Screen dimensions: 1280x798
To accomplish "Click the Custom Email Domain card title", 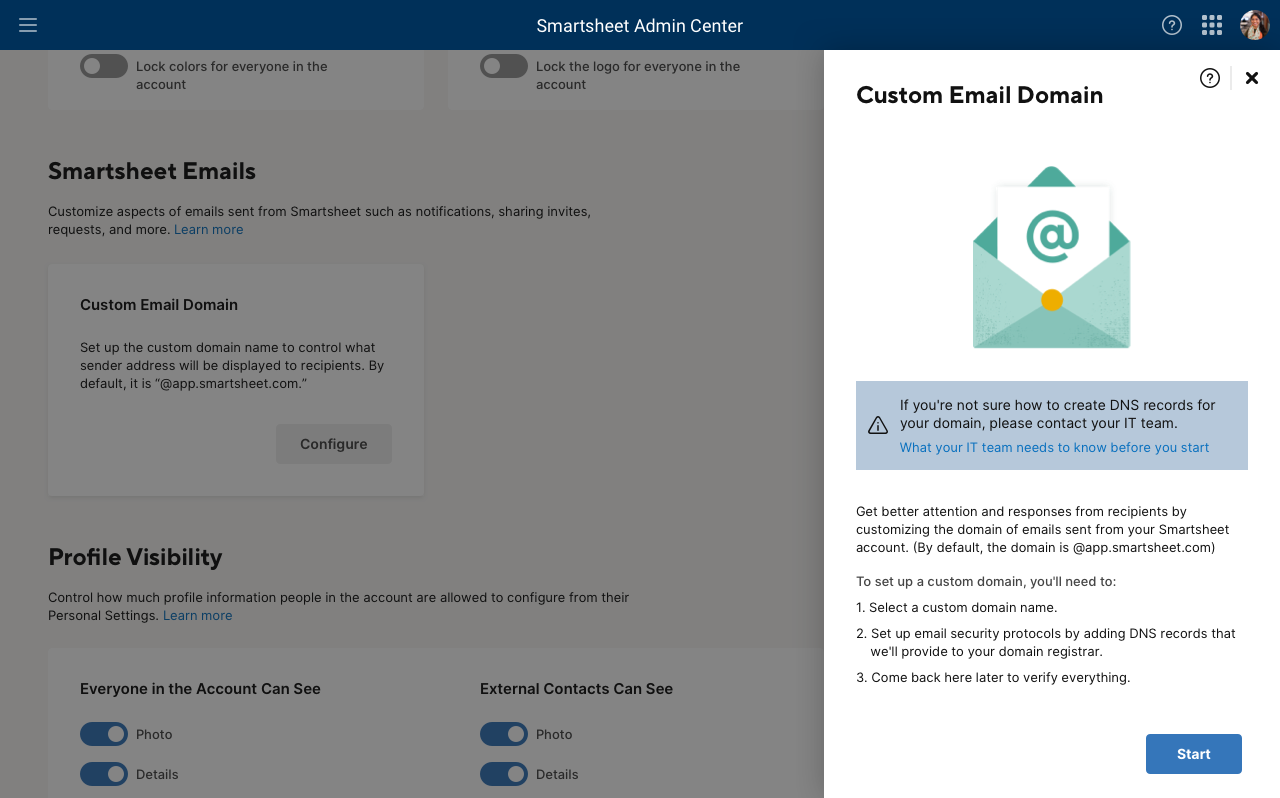I will tap(159, 304).
